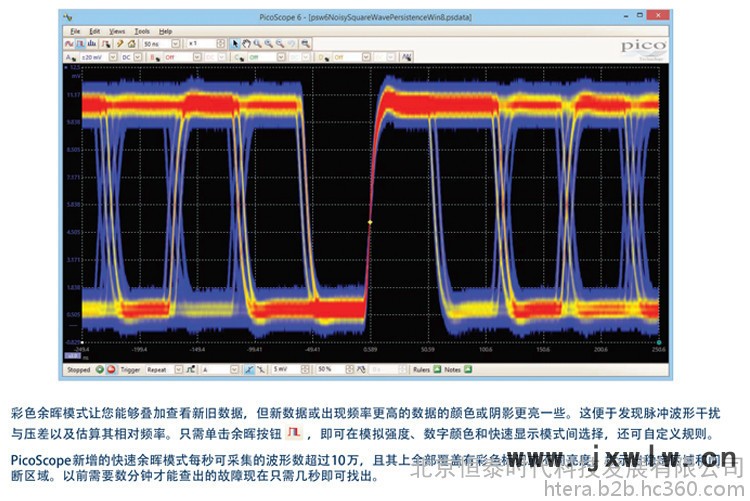The height and width of the screenshot is (501, 750).
Task: Open channel C options icon
Action: tap(239, 57)
